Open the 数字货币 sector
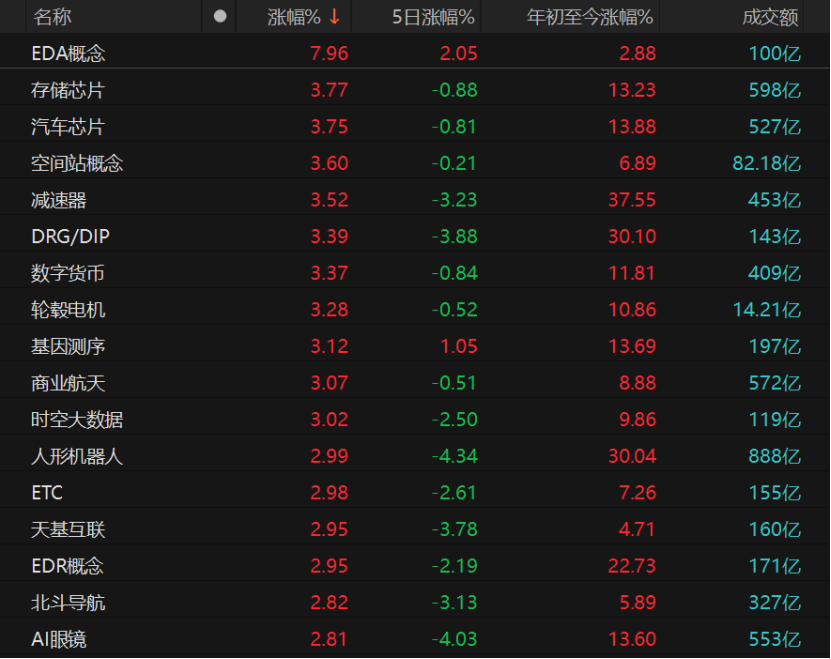Screen dimensions: 831x659 [68, 273]
